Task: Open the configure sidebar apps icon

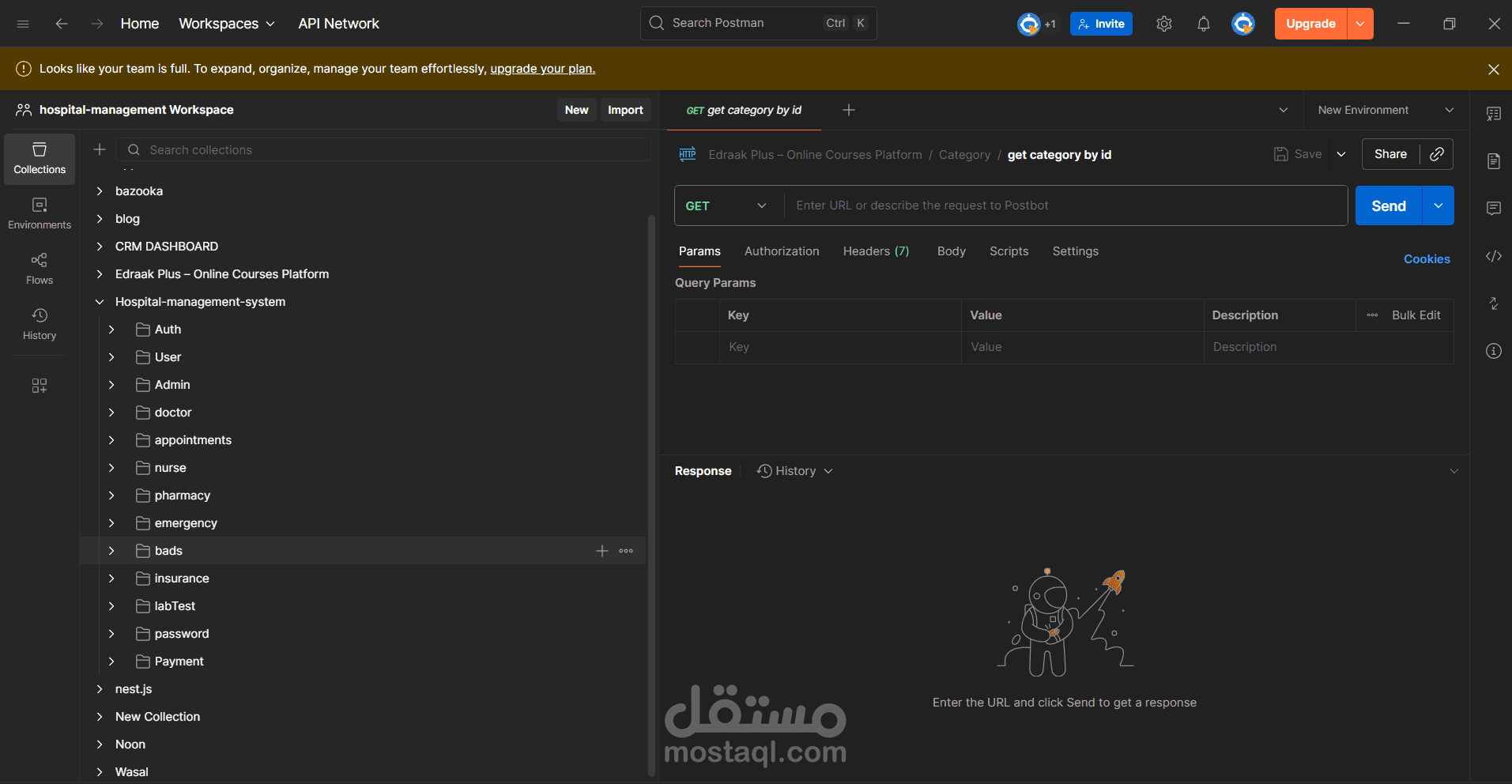Action: [40, 386]
